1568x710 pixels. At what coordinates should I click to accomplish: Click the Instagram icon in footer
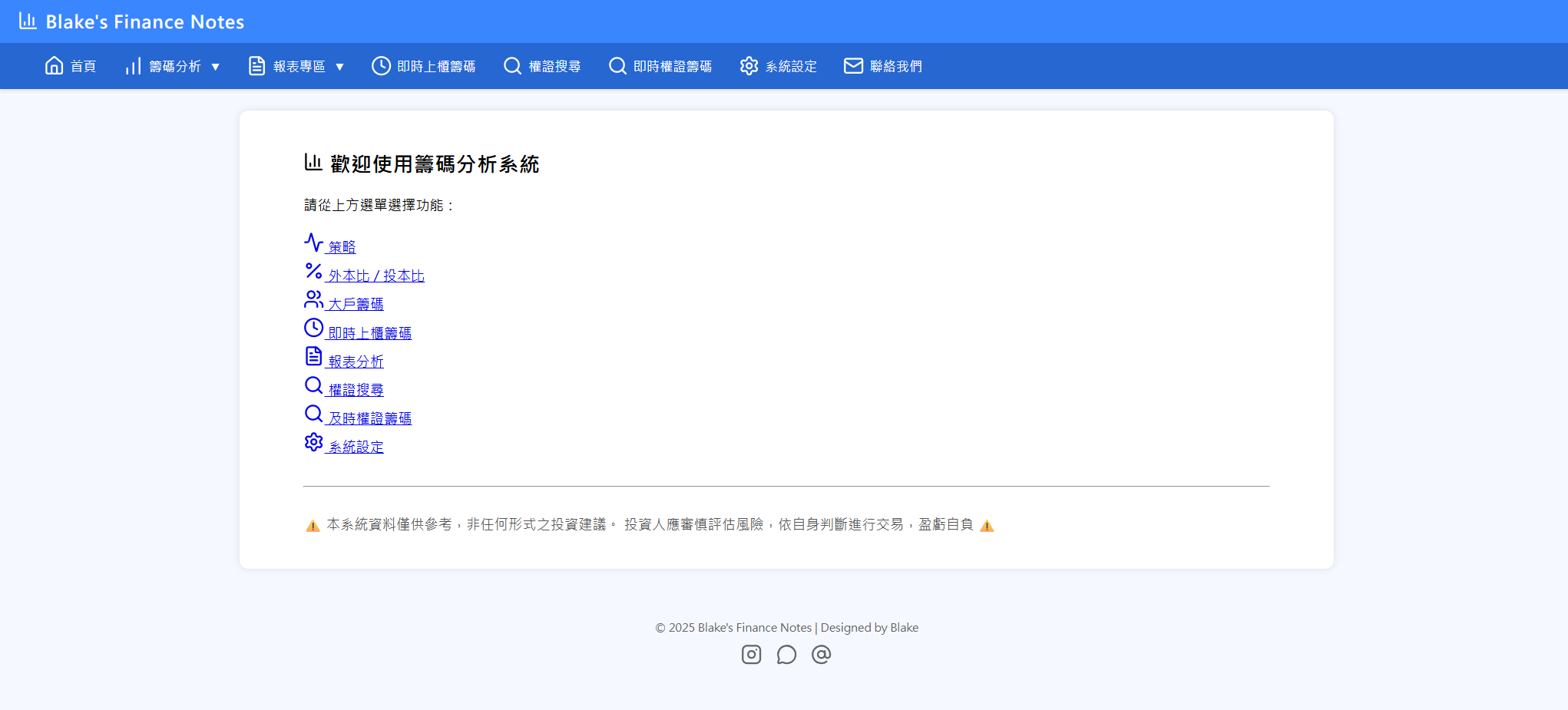click(751, 654)
